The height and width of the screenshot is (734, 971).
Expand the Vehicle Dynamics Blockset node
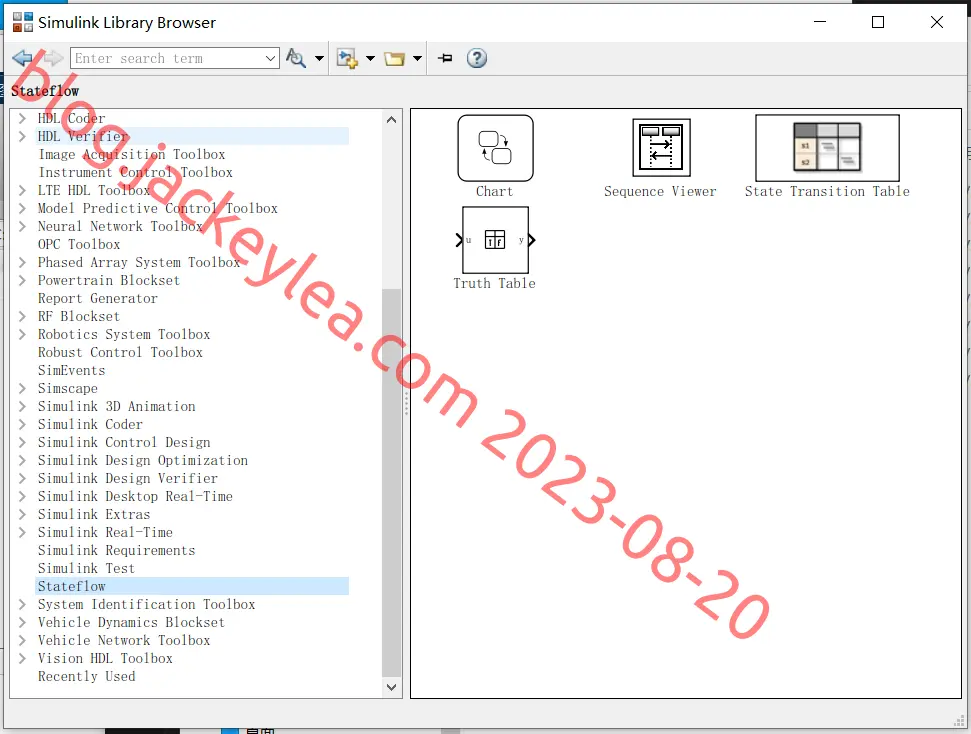coord(22,622)
